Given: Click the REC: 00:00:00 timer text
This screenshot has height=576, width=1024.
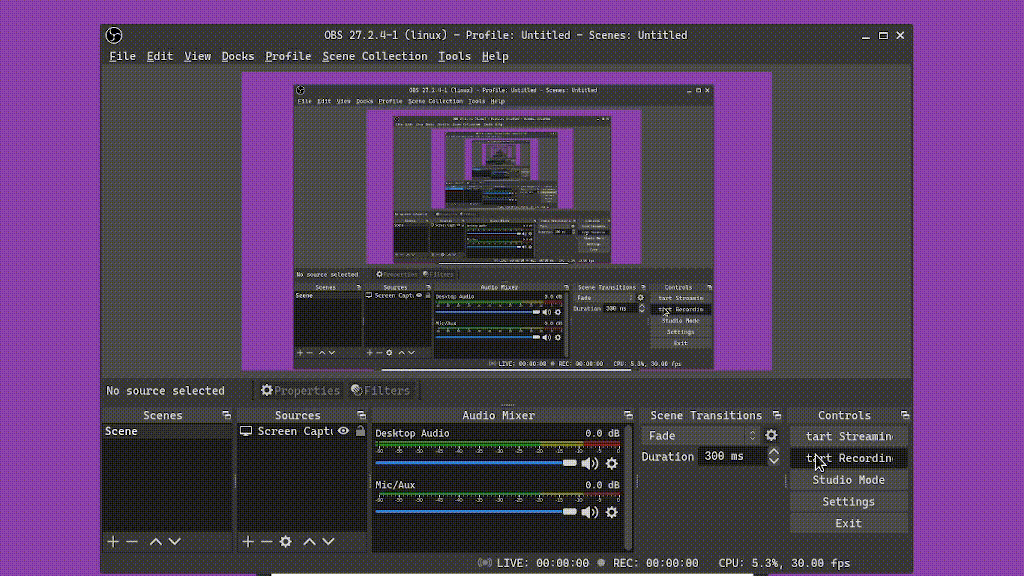Looking at the screenshot, I should 656,563.
